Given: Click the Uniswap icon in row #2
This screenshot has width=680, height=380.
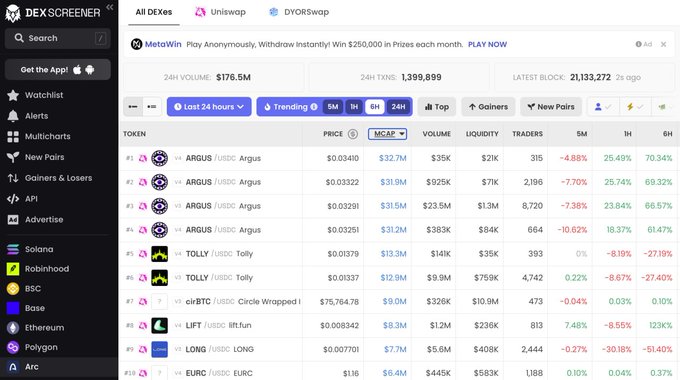Looking at the screenshot, I should pyautogui.click(x=143, y=182).
